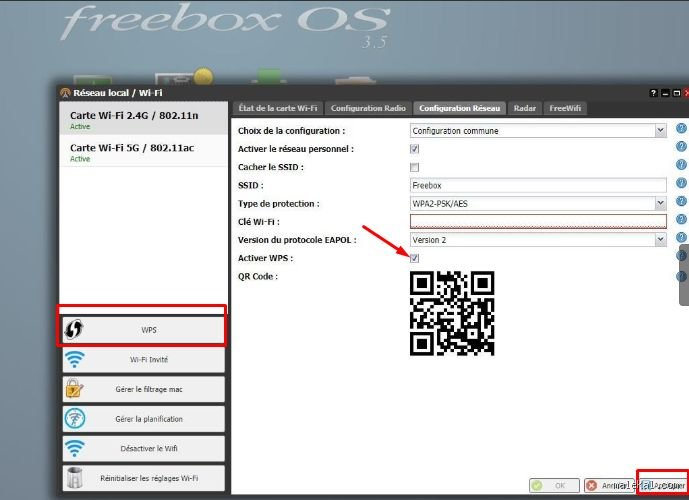
Task: Click the Annuler button
Action: [610, 486]
